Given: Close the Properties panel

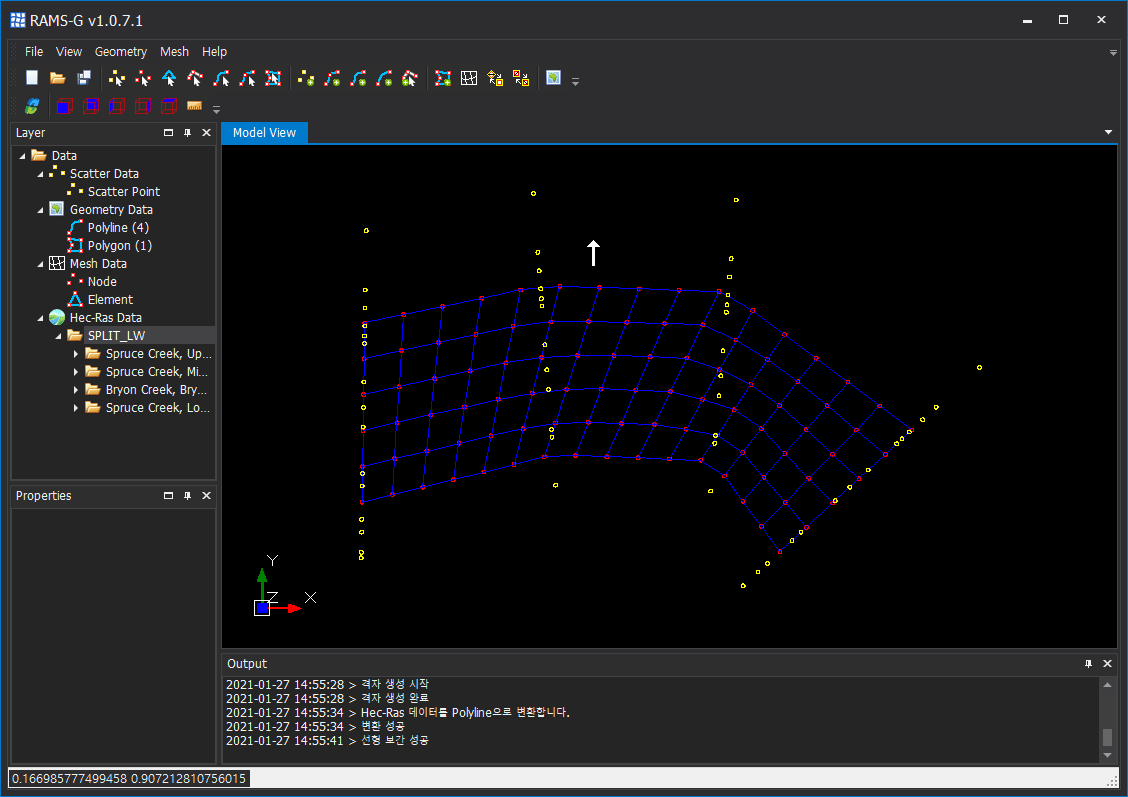Looking at the screenshot, I should 206,496.
